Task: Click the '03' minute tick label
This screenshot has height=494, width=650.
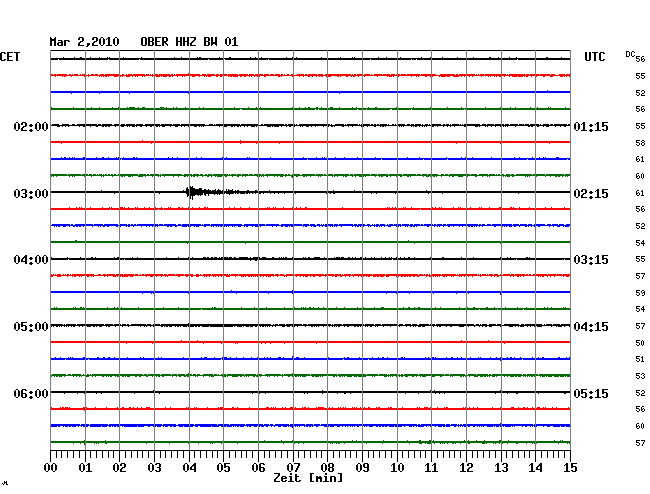Action: pos(154,468)
